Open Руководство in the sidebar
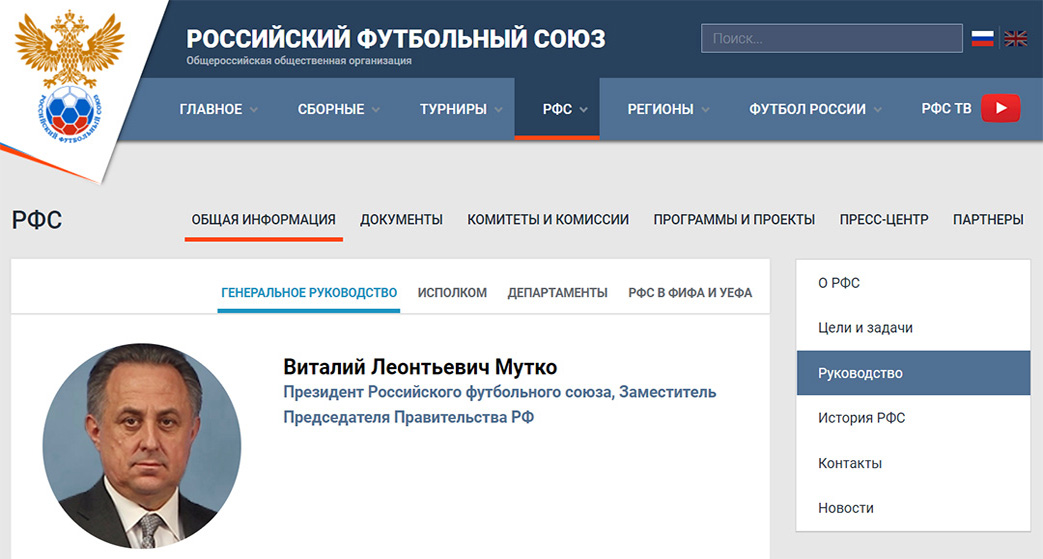 pyautogui.click(x=913, y=373)
